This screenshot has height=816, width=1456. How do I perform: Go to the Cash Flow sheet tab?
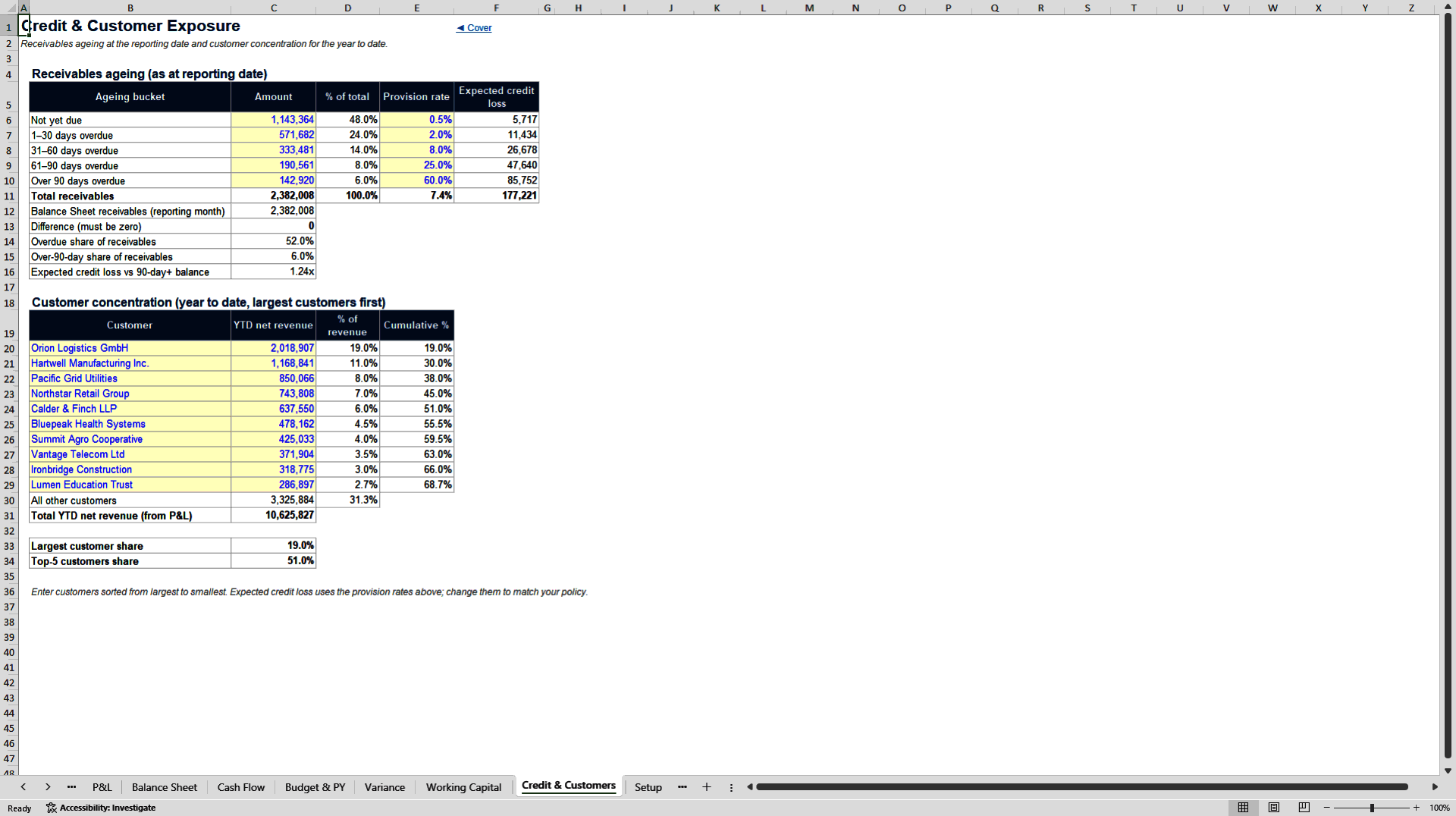241,787
